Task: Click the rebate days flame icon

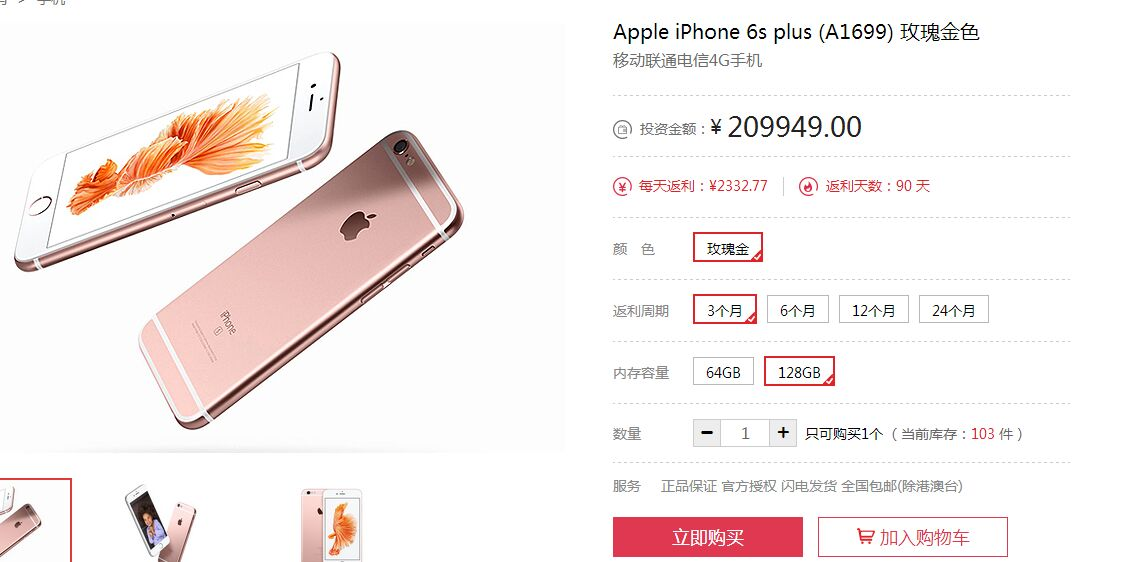Action: [x=808, y=187]
